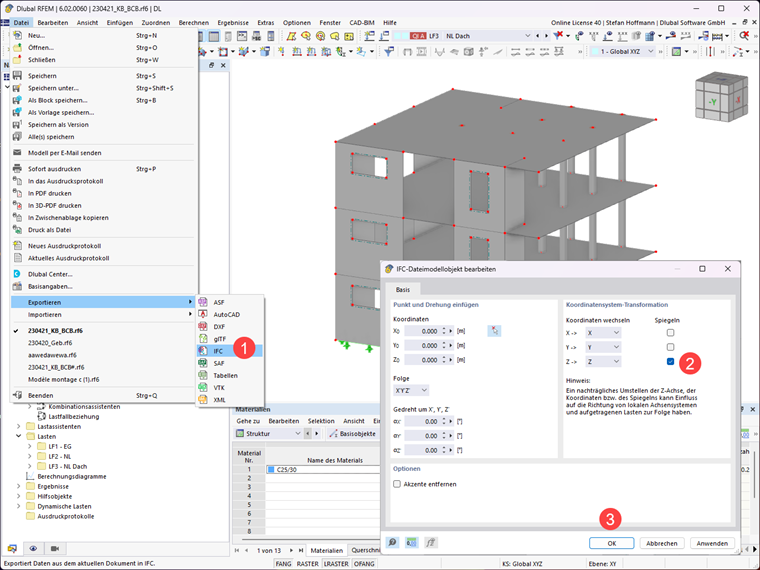
Task: Click the next load case arrow
Action: [x=546, y=36]
